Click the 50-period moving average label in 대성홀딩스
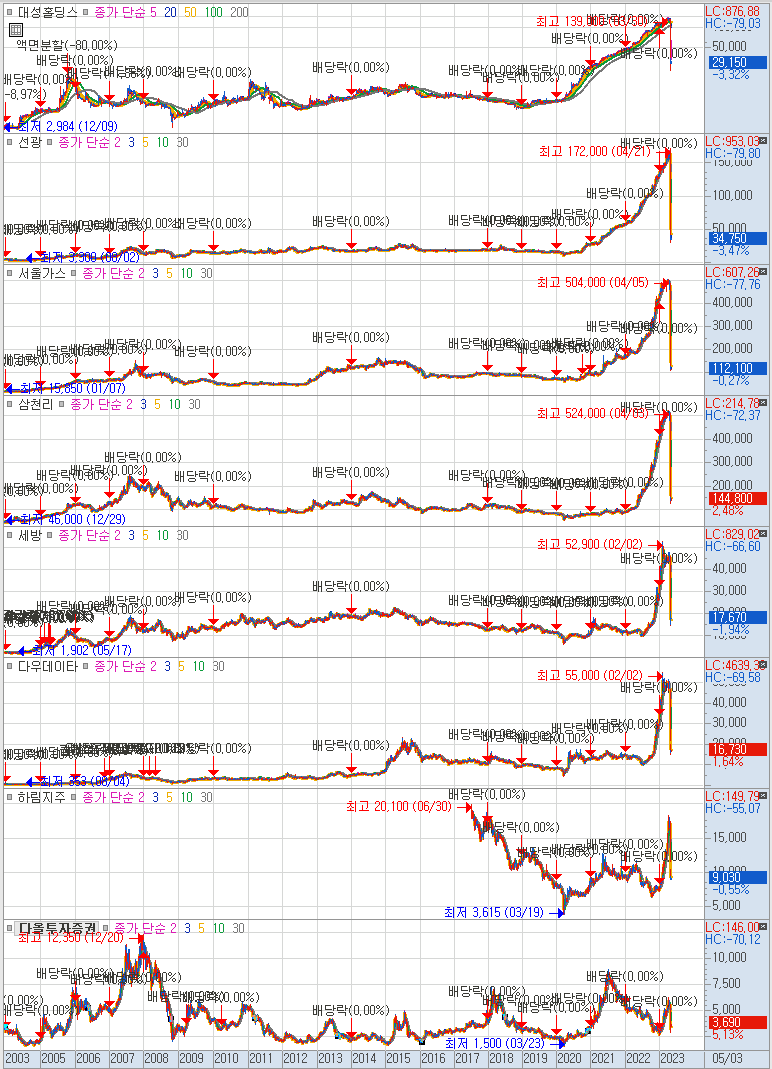 coord(190,12)
